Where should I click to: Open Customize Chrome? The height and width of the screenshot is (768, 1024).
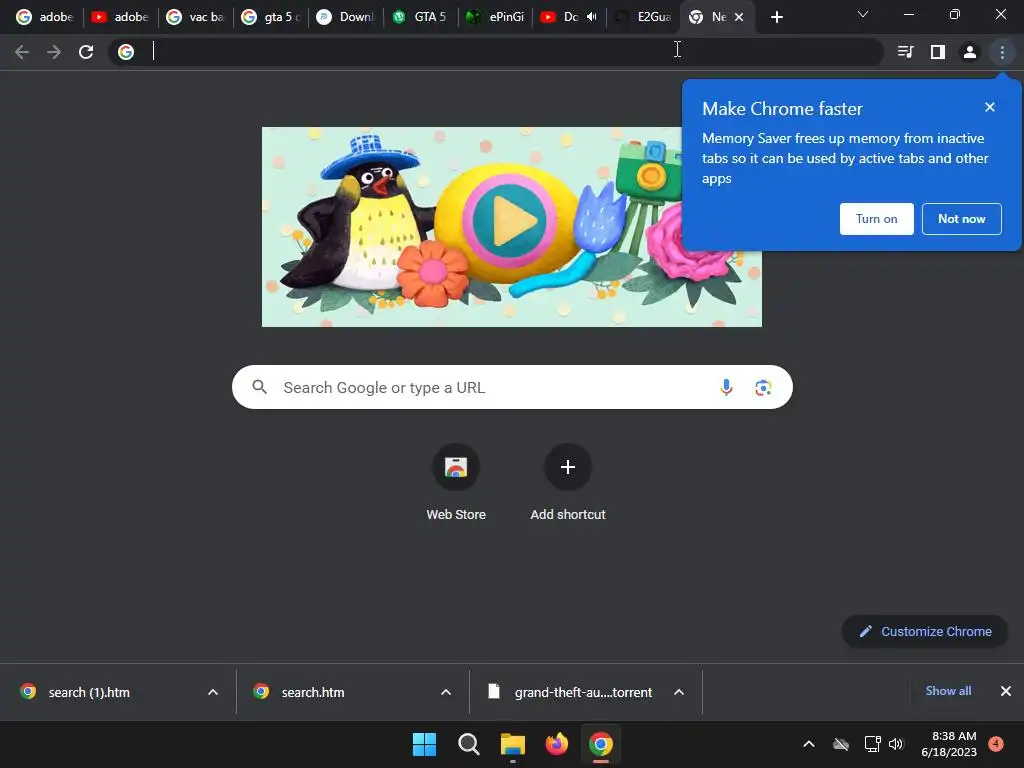click(x=925, y=632)
